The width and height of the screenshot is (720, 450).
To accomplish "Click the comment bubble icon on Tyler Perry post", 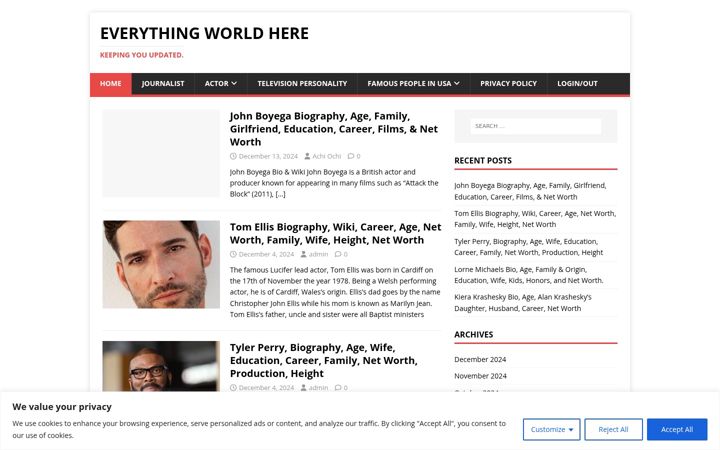I will [338, 388].
